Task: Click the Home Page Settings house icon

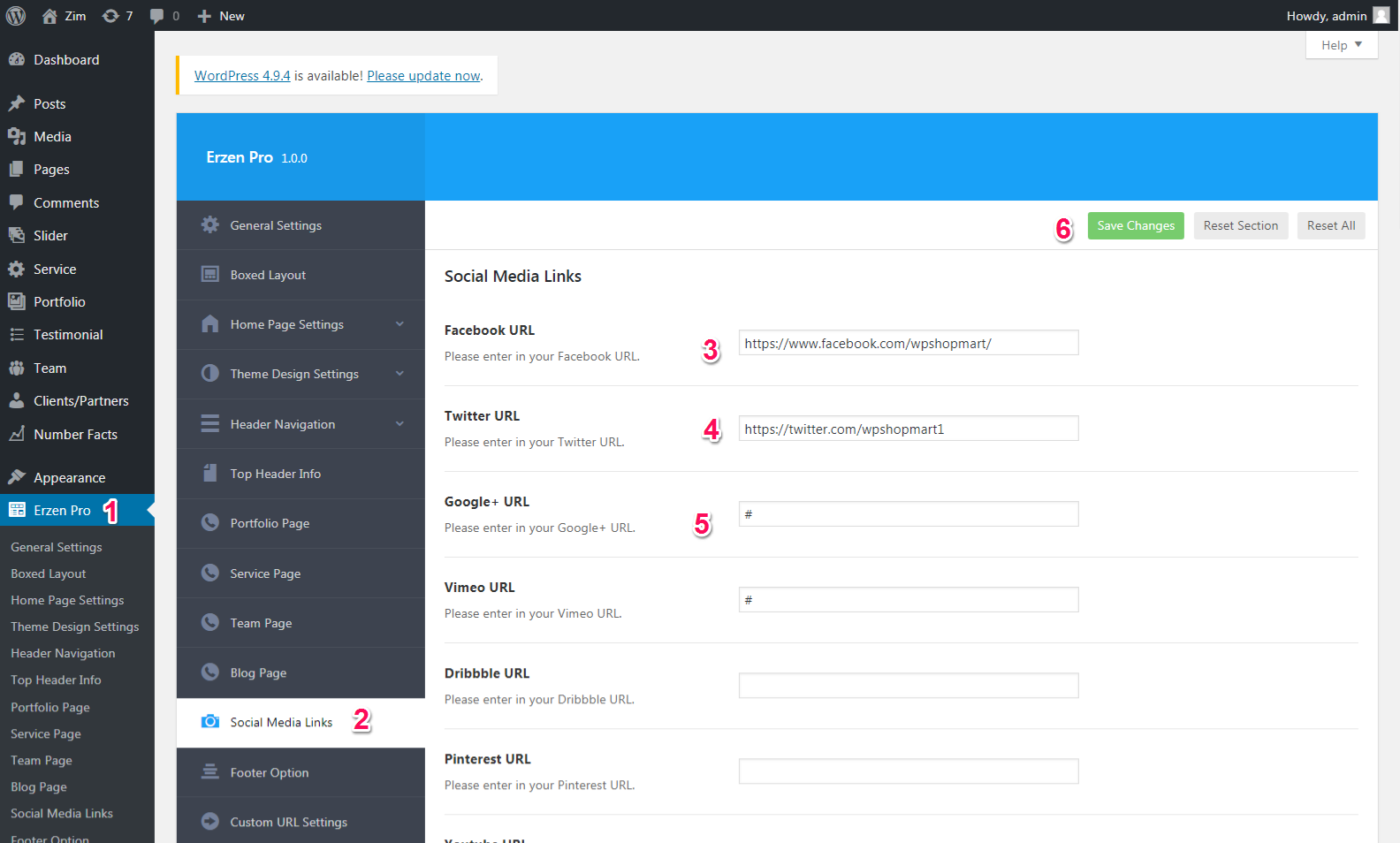Action: tap(209, 323)
